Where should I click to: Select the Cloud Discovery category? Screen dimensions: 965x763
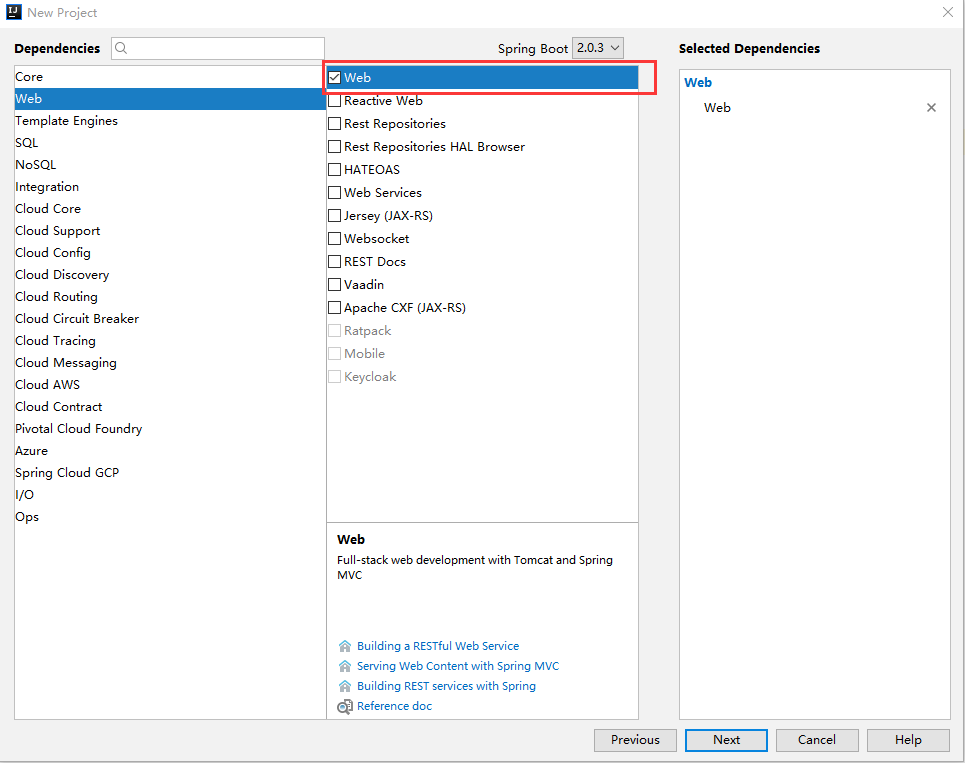170,274
